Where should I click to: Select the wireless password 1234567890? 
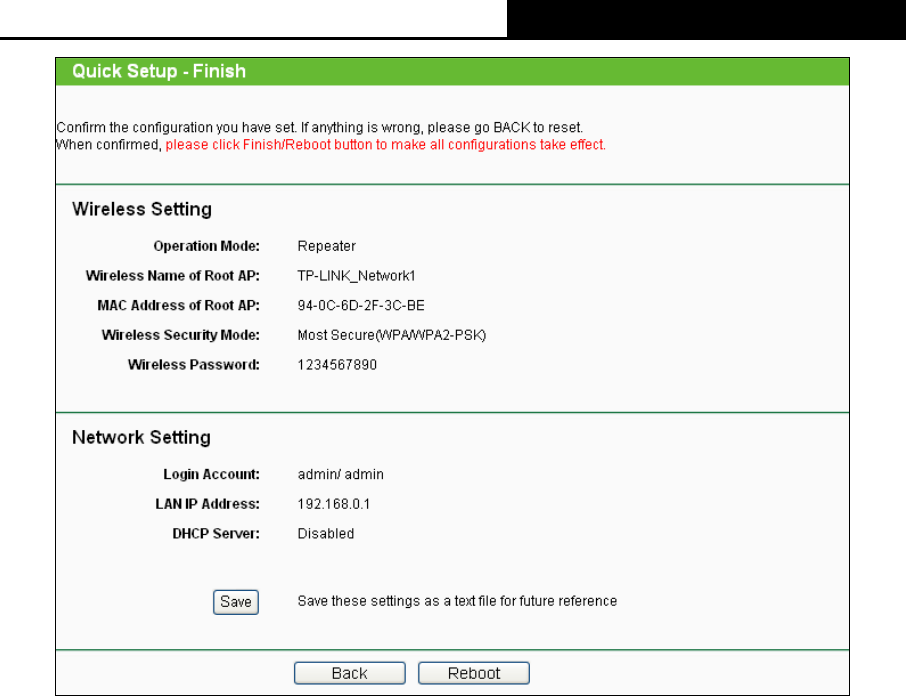[x=338, y=365]
